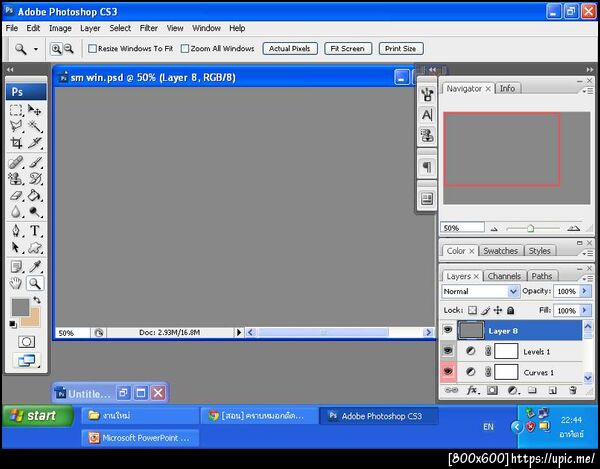Toggle visibility of Levels 1 layer
Viewport: 600px width, 469px height.
click(x=448, y=351)
